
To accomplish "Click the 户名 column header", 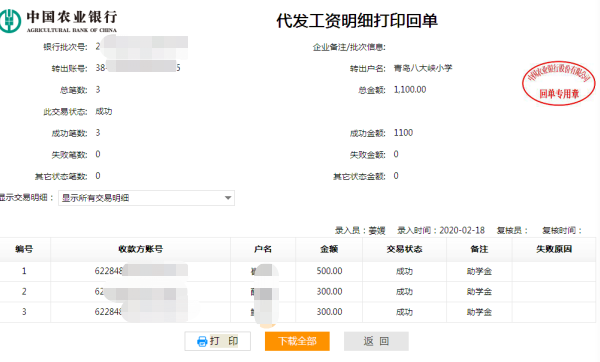I will click(263, 249).
